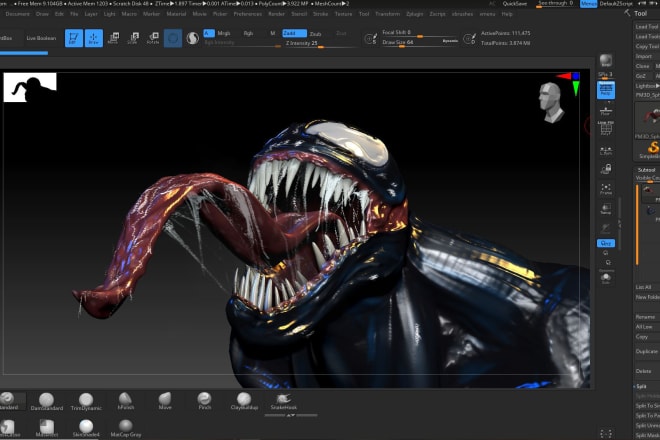Choose the ClayBuildup brush
This screenshot has height=440, width=660.
(x=244, y=401)
